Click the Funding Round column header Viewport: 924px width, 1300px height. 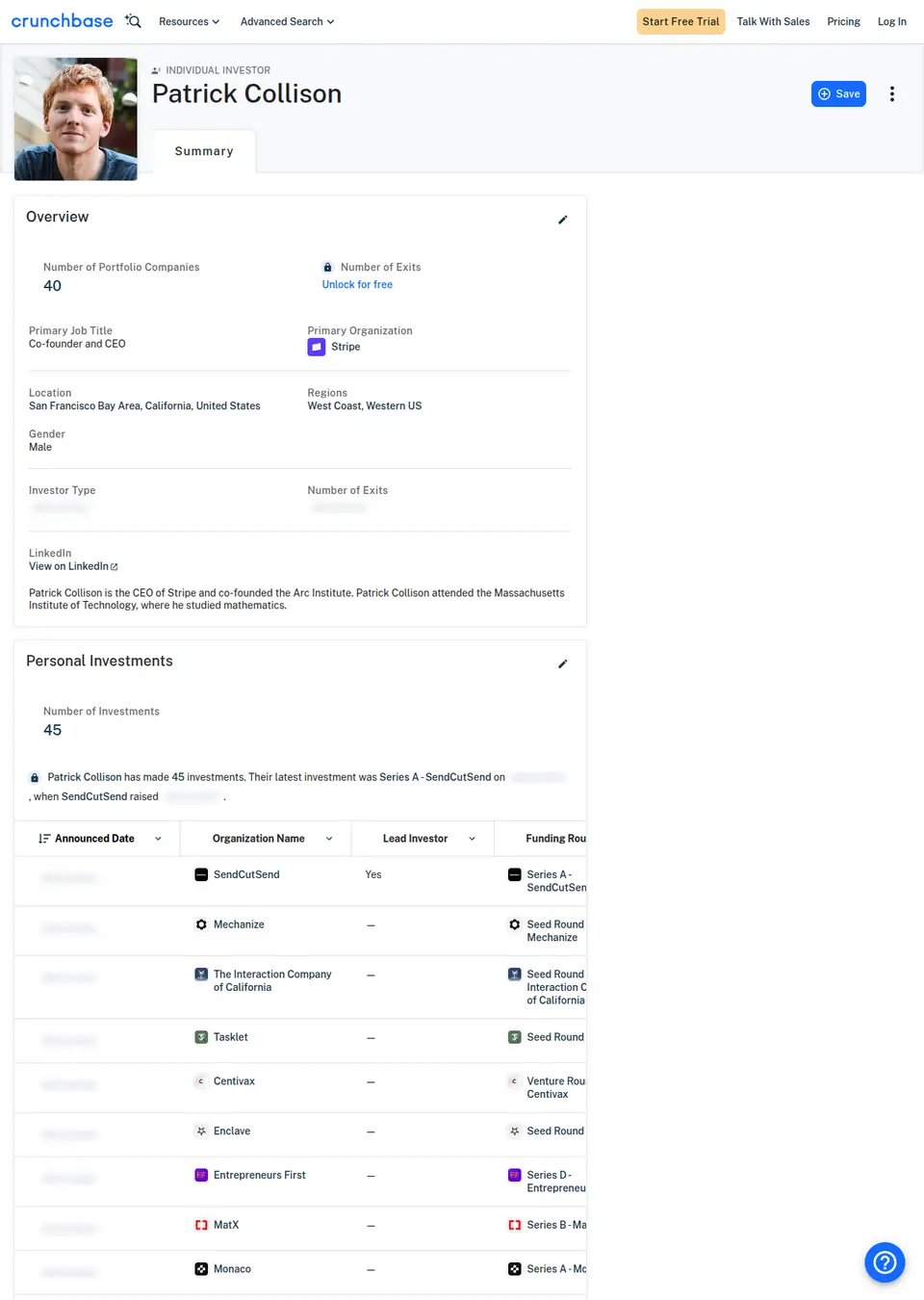click(x=555, y=839)
